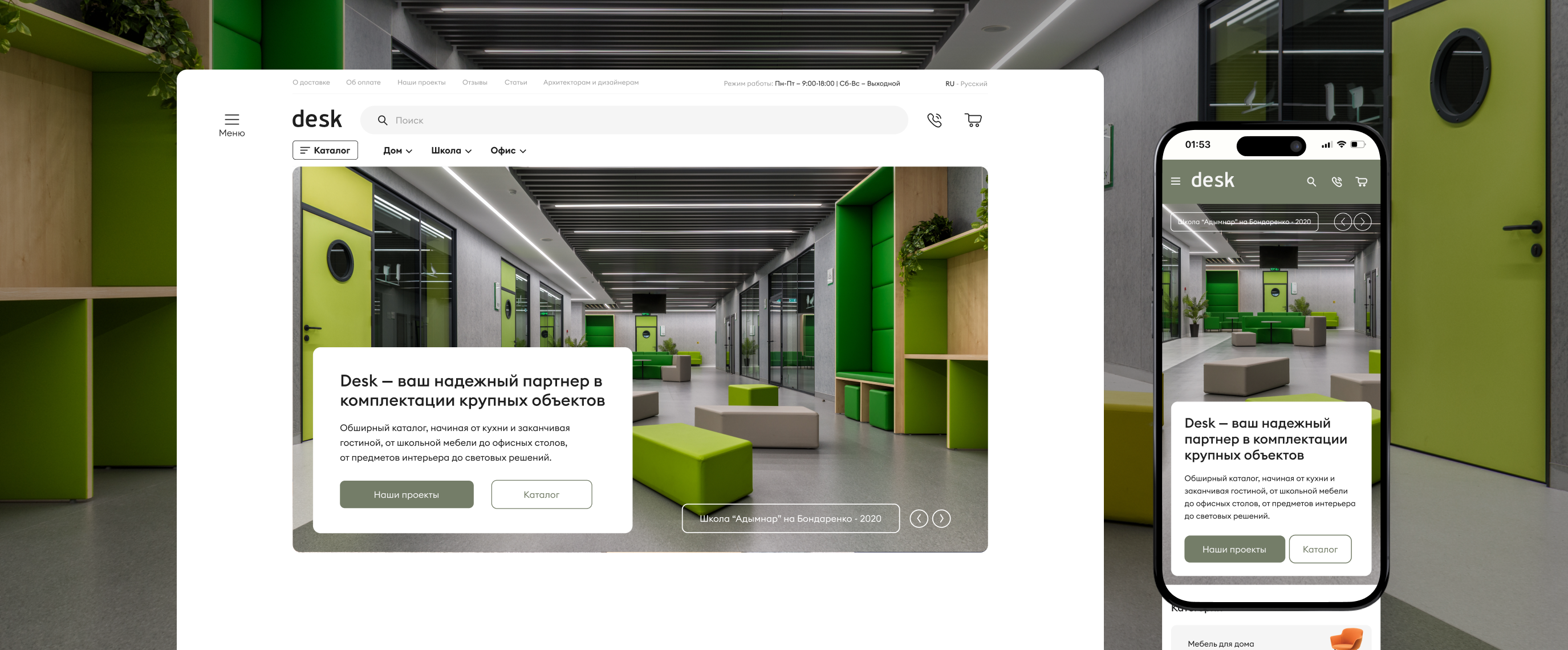The height and width of the screenshot is (650, 1568).
Task: Open Архитекторам и дизайнерам link
Action: click(591, 83)
